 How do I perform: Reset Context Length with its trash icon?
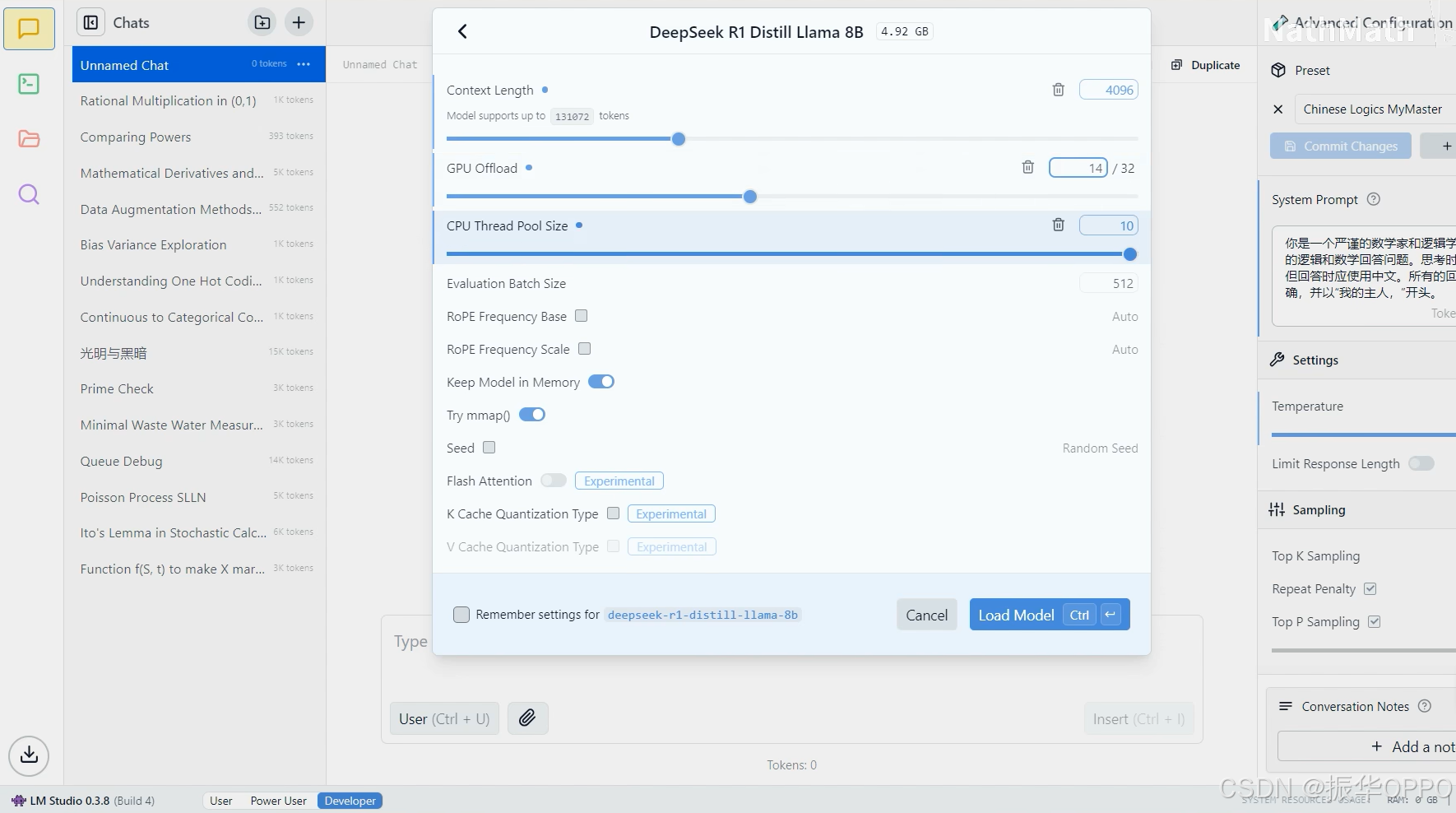pyautogui.click(x=1059, y=90)
